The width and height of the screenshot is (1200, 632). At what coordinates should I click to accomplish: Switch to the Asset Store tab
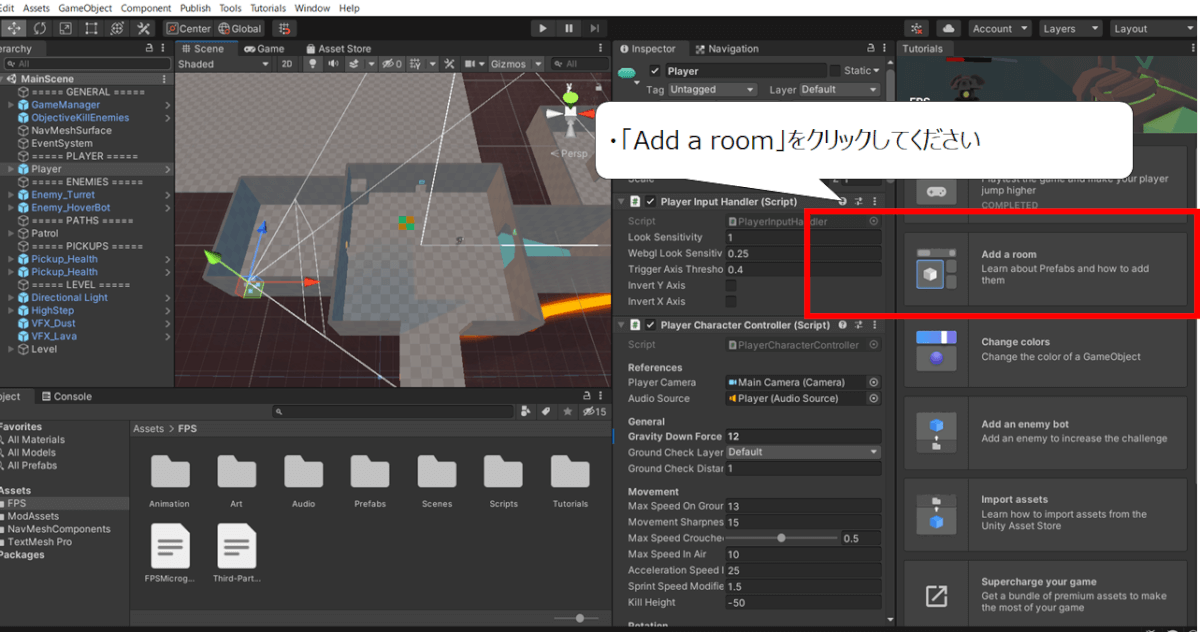point(338,48)
